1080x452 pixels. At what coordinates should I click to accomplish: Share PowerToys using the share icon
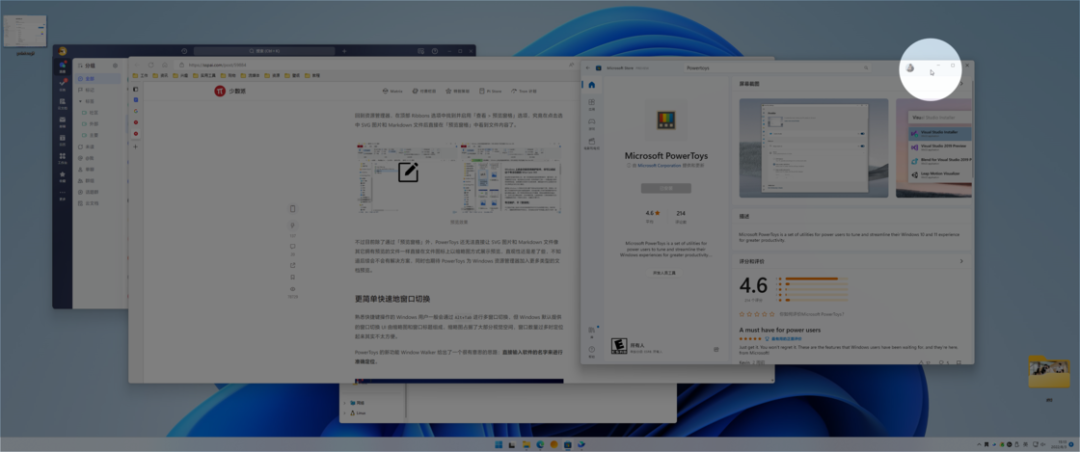(716, 349)
